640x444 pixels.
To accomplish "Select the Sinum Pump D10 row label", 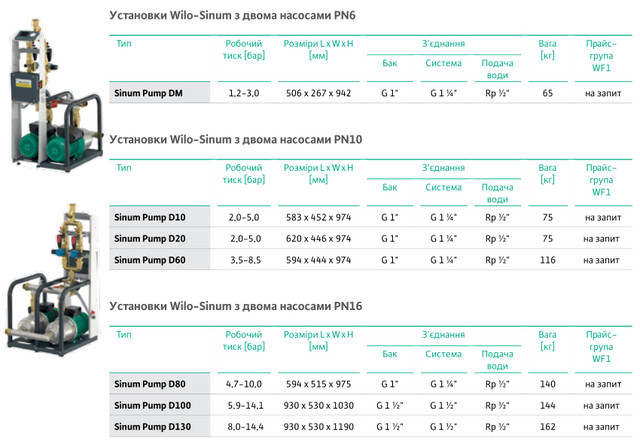I will [148, 218].
